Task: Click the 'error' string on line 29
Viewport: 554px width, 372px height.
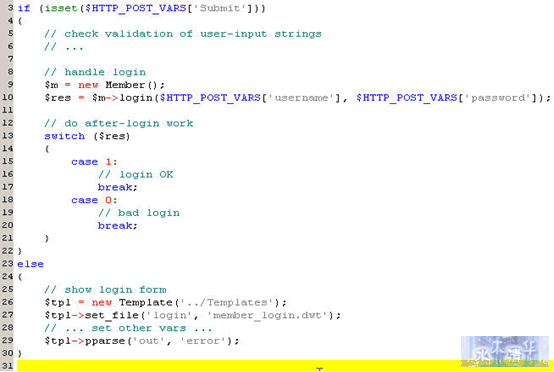Action: click(x=203, y=341)
